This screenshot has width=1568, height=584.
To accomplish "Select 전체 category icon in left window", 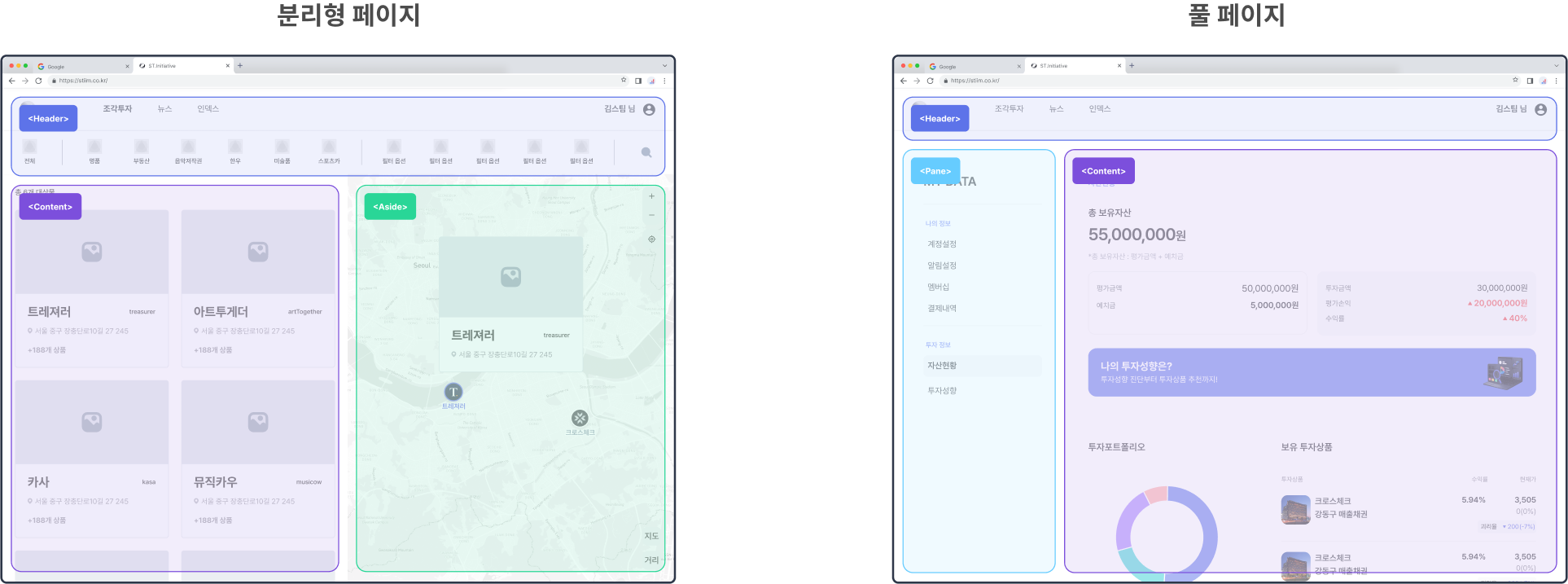I will pyautogui.click(x=30, y=147).
